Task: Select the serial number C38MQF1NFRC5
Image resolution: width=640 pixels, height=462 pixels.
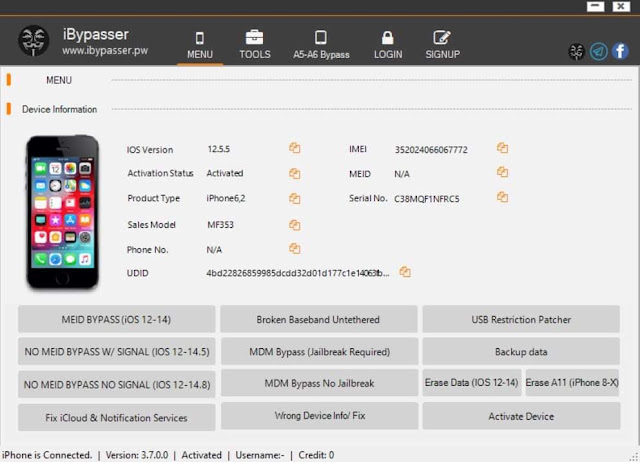Action: 427,199
